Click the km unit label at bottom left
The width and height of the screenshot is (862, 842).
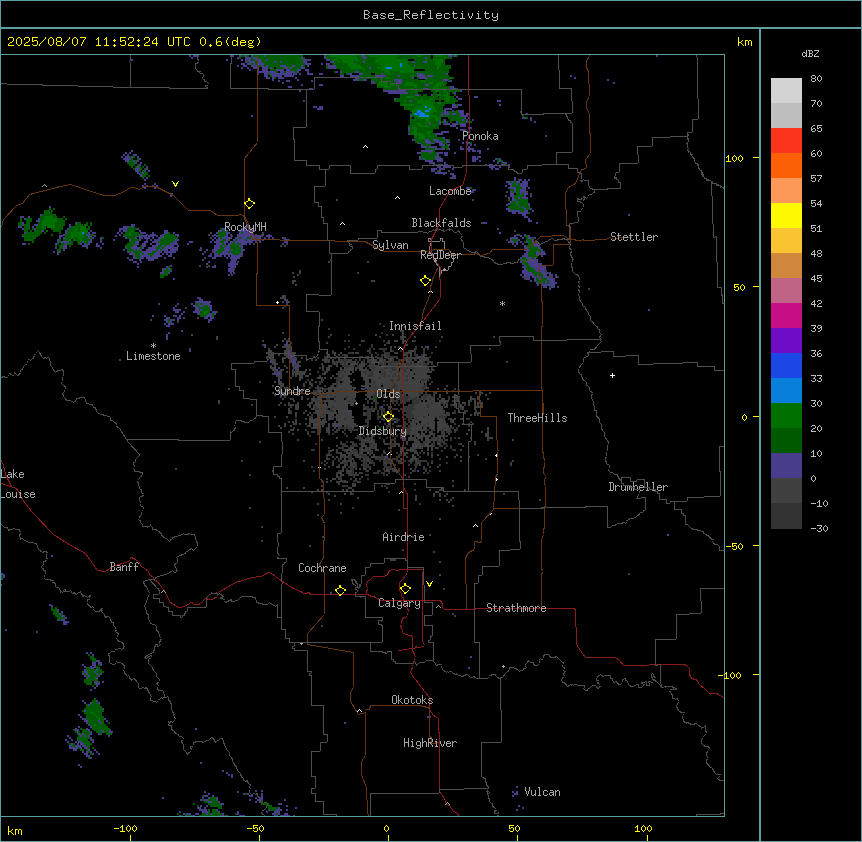click(x=15, y=831)
